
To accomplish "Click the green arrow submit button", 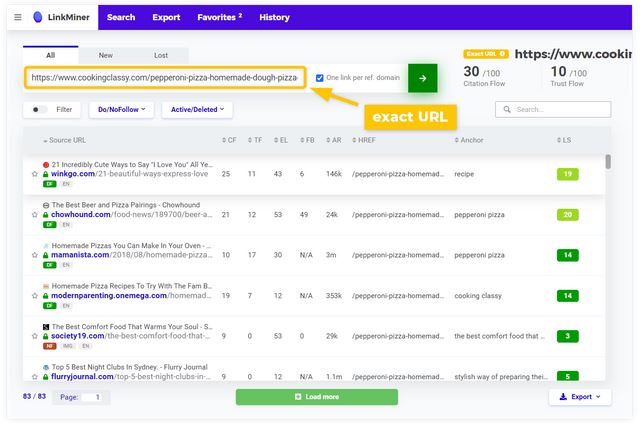I will point(422,78).
